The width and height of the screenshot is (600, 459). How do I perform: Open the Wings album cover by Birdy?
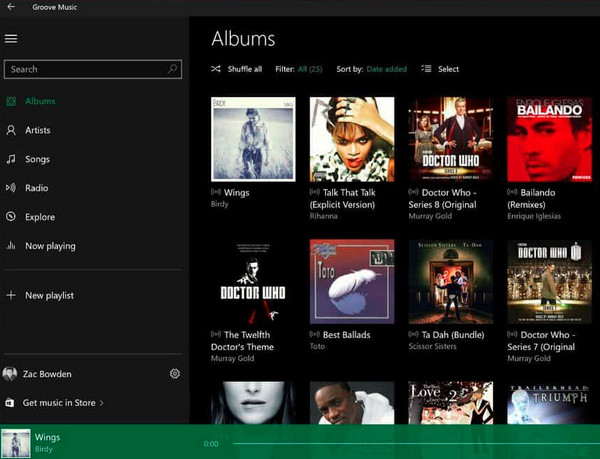pos(253,139)
